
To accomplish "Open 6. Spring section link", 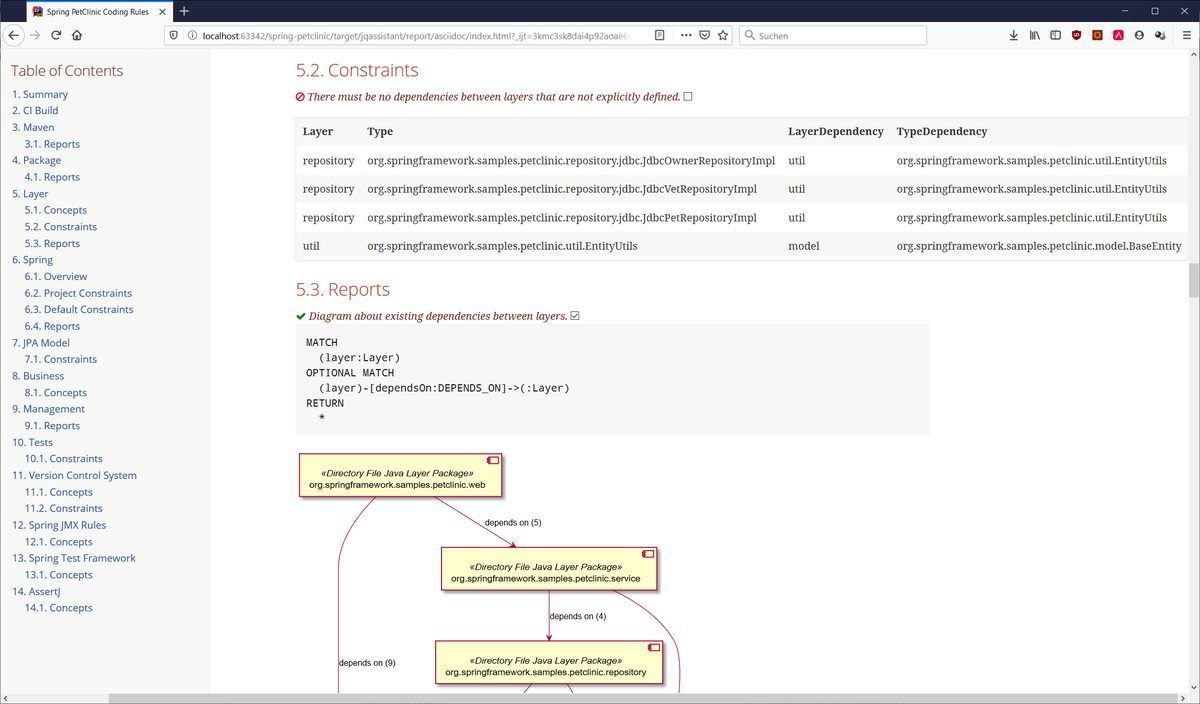I will (32, 260).
